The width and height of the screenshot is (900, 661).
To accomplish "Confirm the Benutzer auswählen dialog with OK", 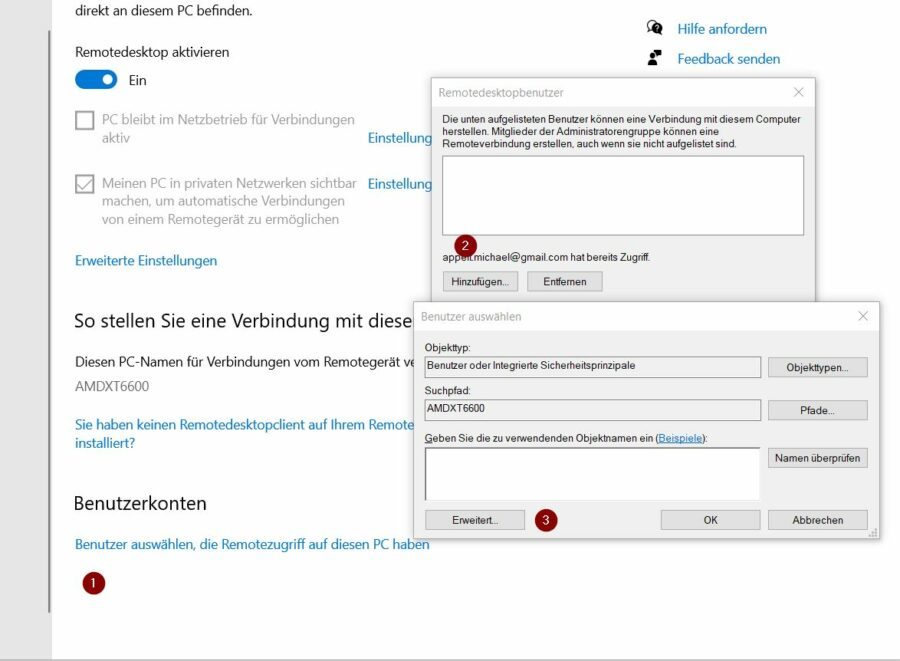I will (x=709, y=519).
